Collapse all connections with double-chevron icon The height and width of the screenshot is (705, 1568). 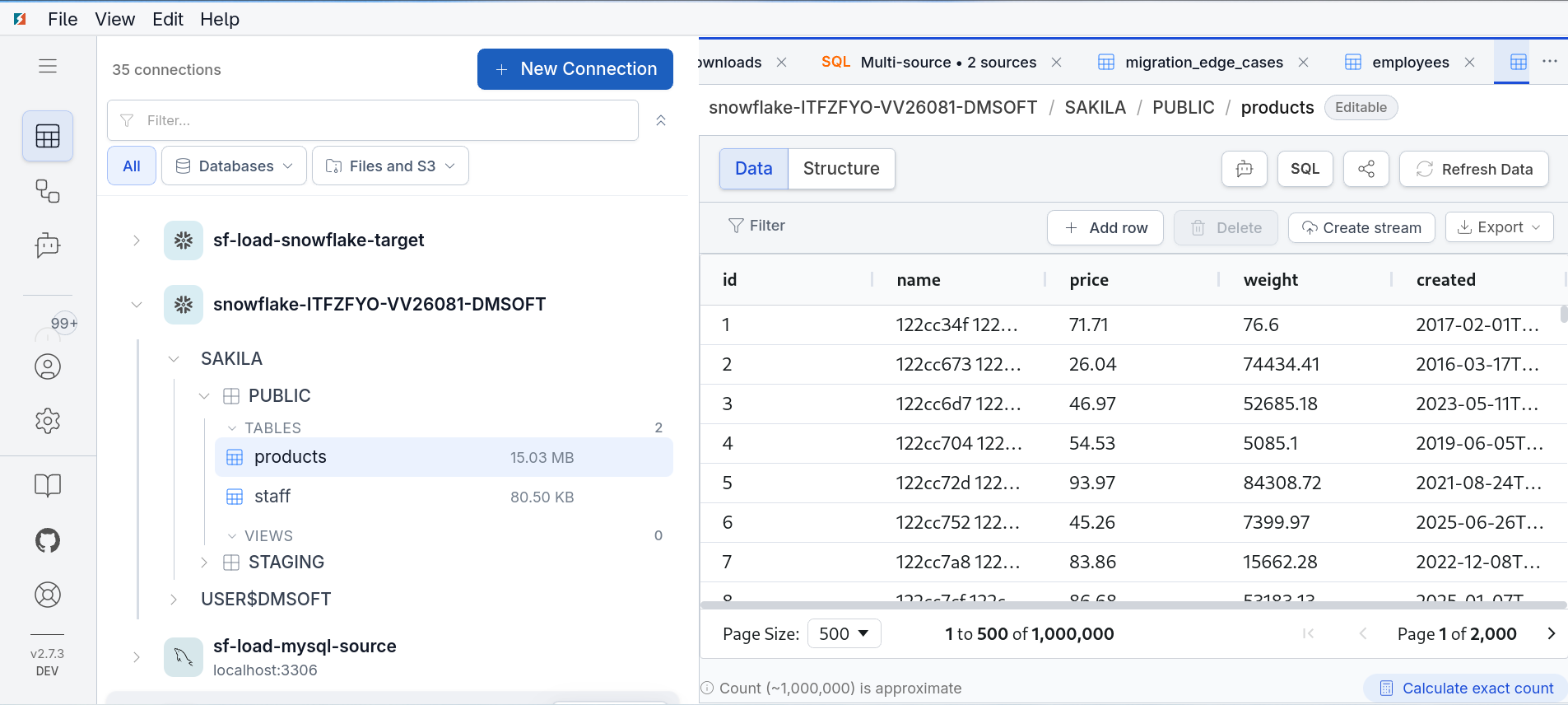(x=660, y=120)
